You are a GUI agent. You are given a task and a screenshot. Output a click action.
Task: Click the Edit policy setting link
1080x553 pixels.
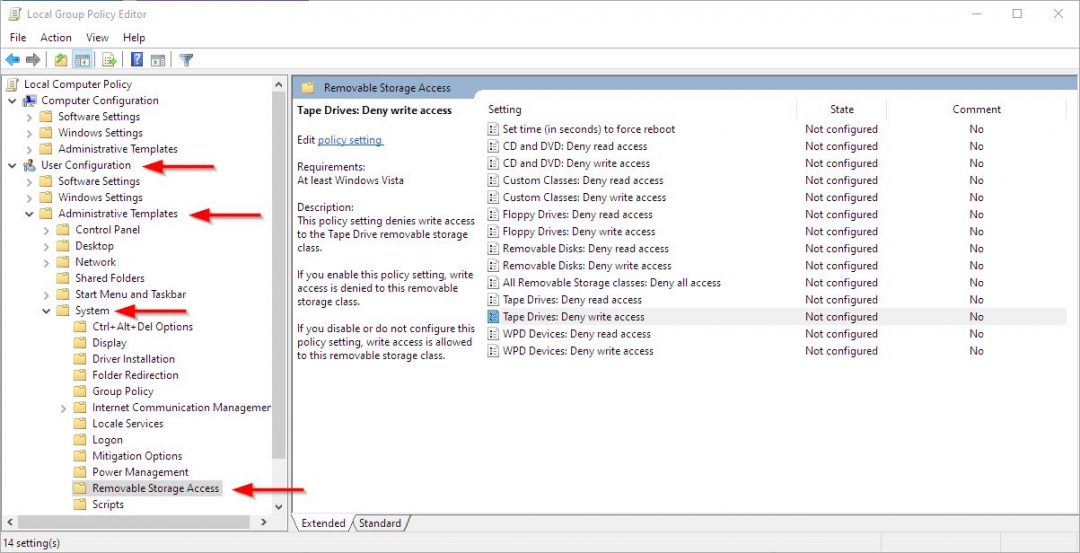(350, 140)
